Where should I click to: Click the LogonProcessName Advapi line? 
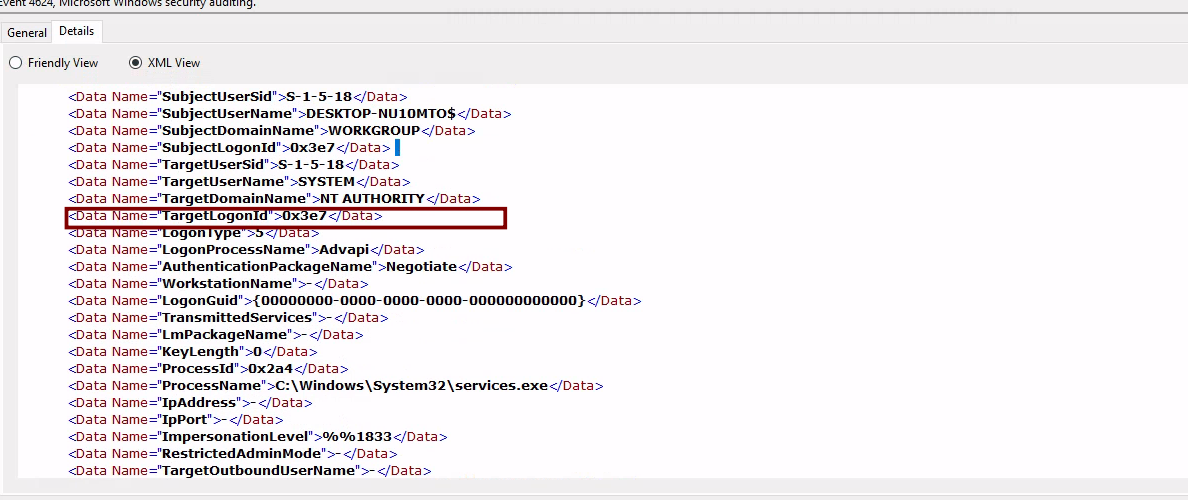[245, 250]
